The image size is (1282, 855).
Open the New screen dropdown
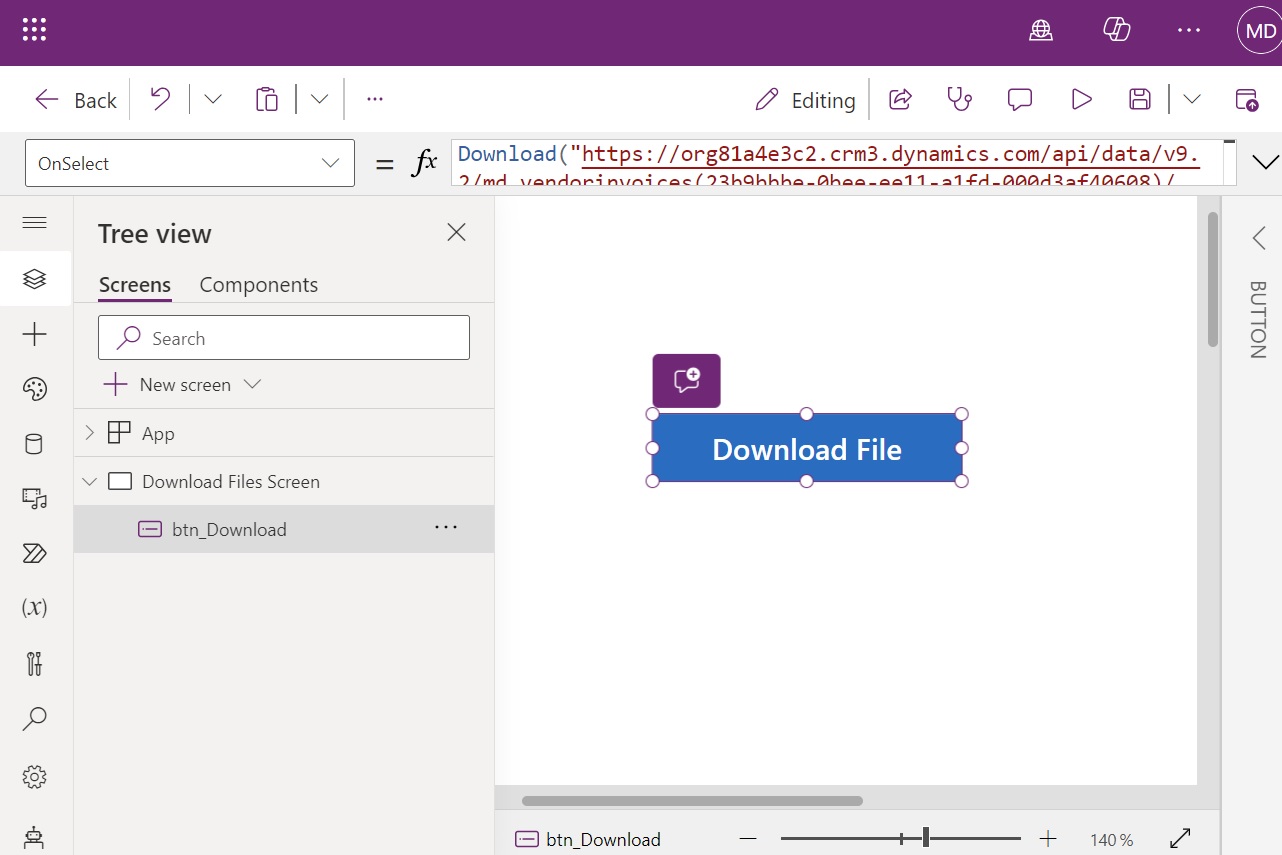[x=252, y=384]
